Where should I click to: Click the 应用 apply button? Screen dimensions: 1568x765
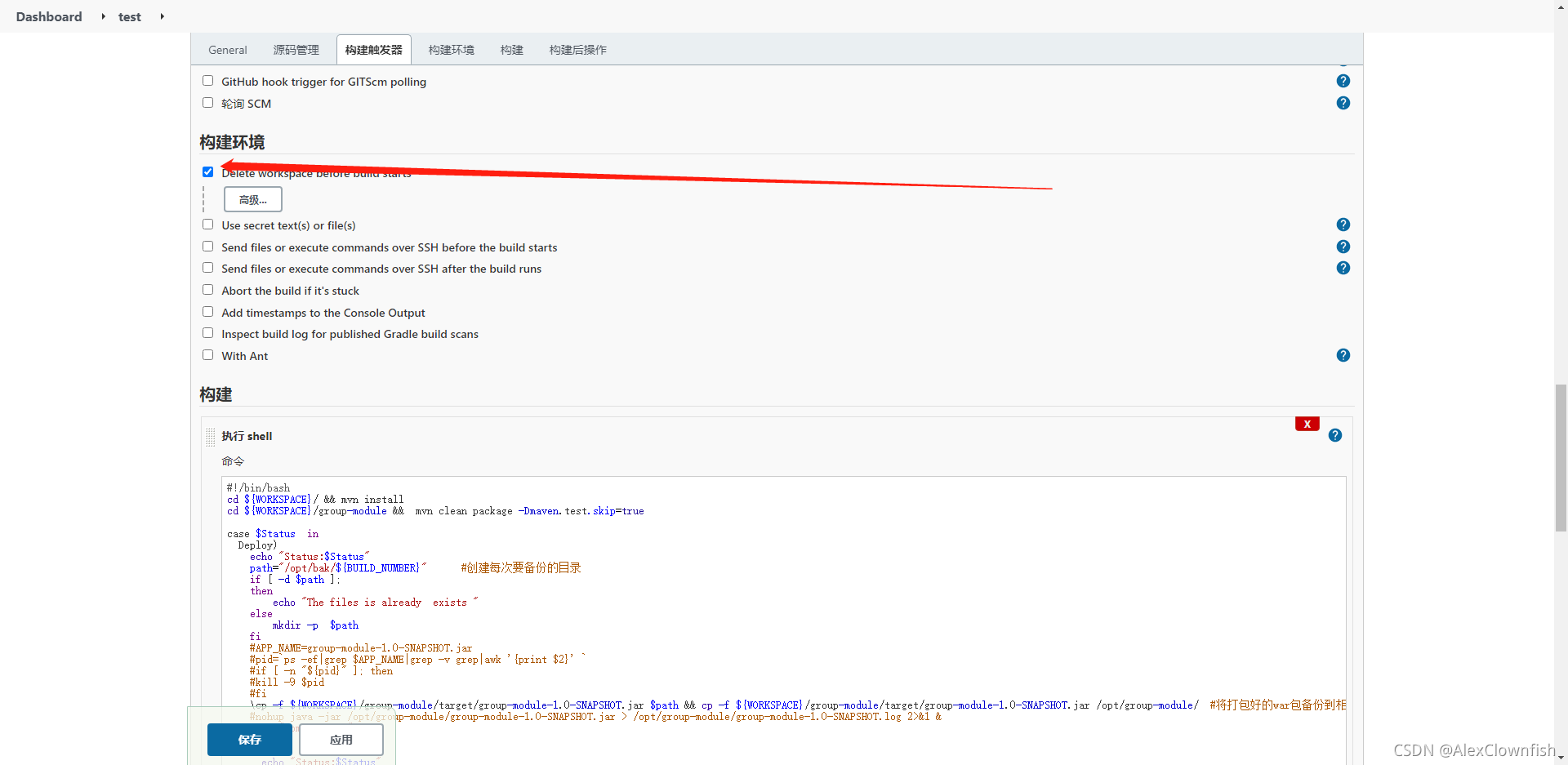pos(341,740)
